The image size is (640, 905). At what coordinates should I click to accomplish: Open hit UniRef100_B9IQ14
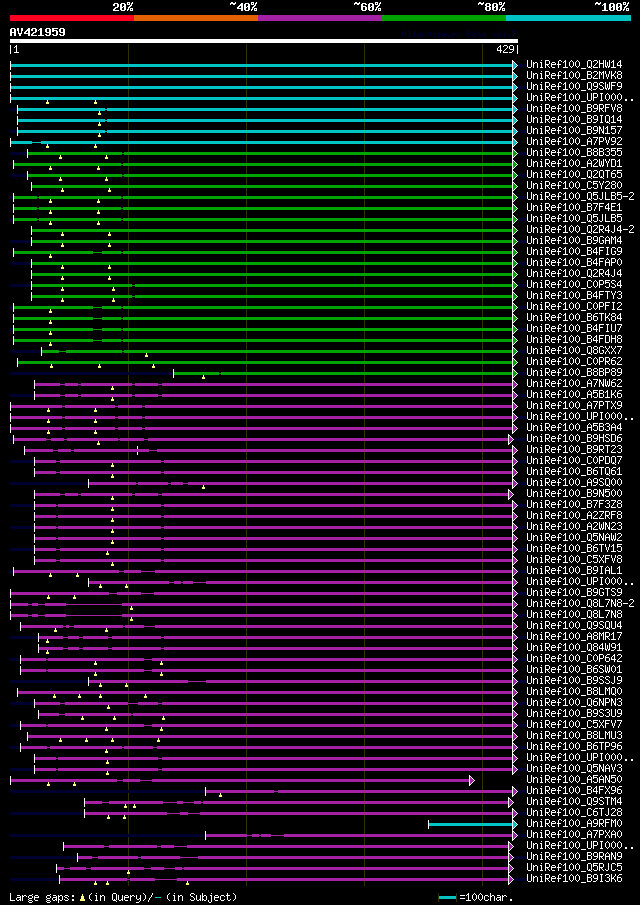point(574,119)
